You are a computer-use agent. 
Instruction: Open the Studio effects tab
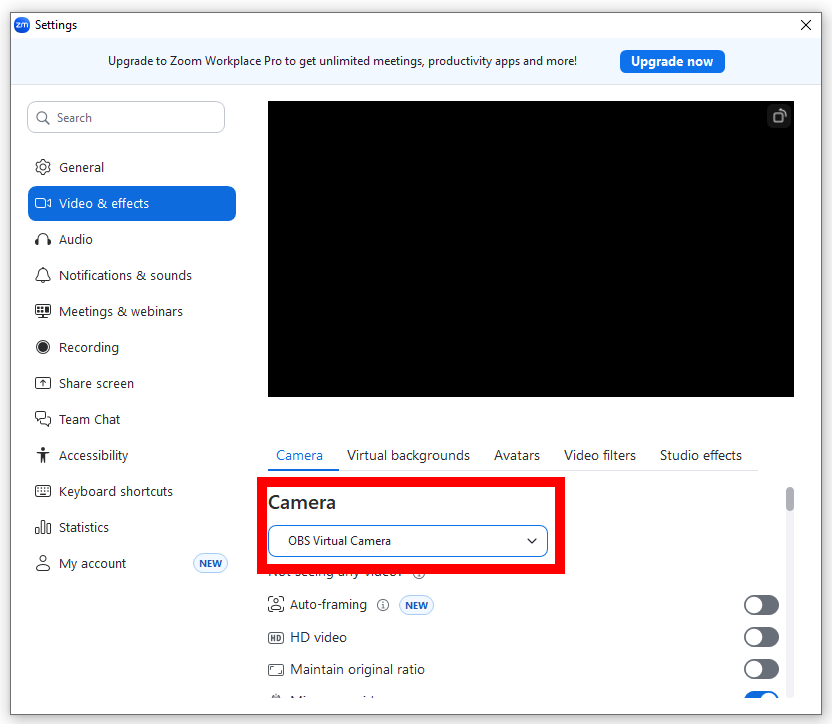click(700, 455)
